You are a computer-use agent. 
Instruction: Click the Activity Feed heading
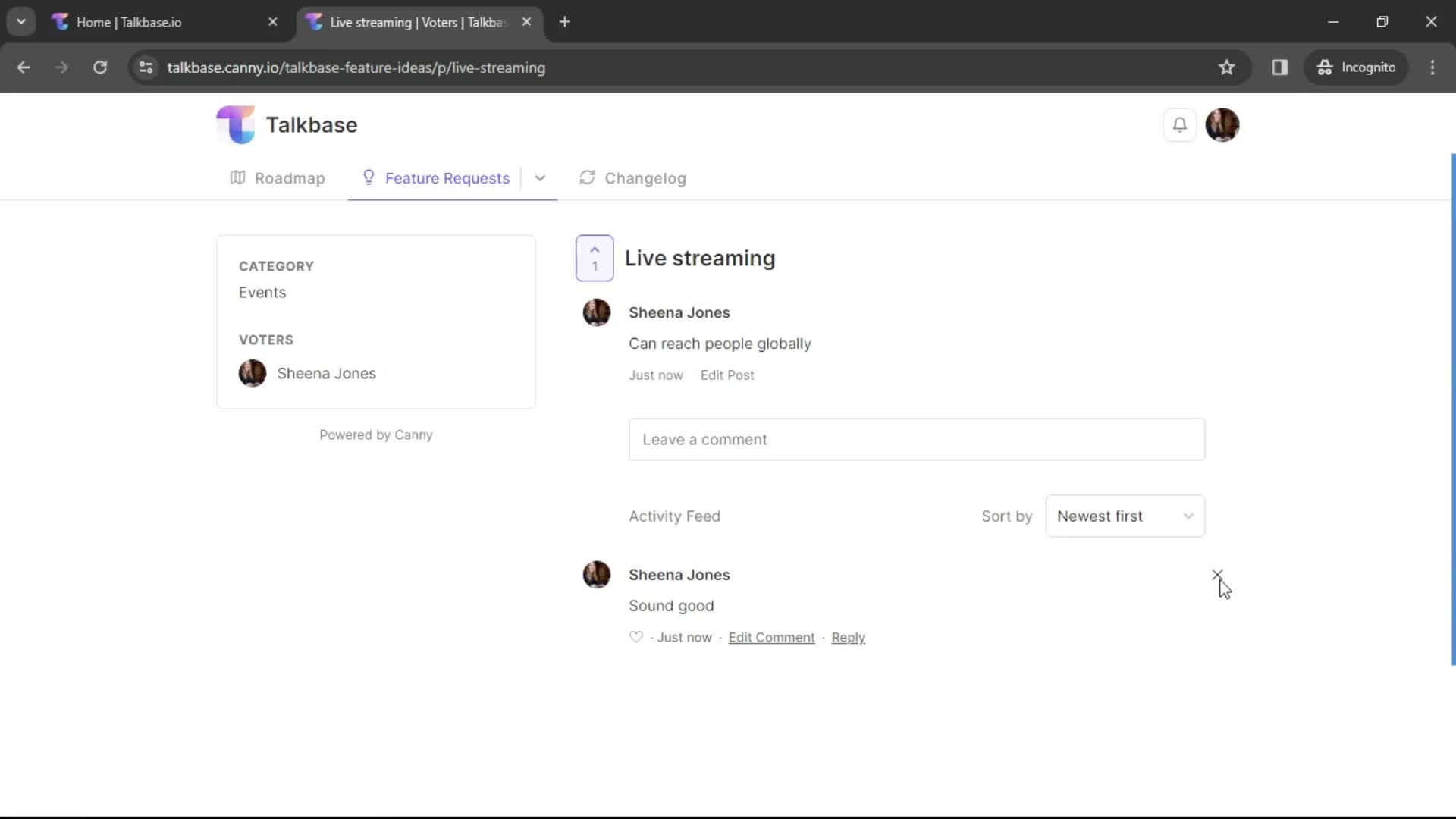click(674, 516)
